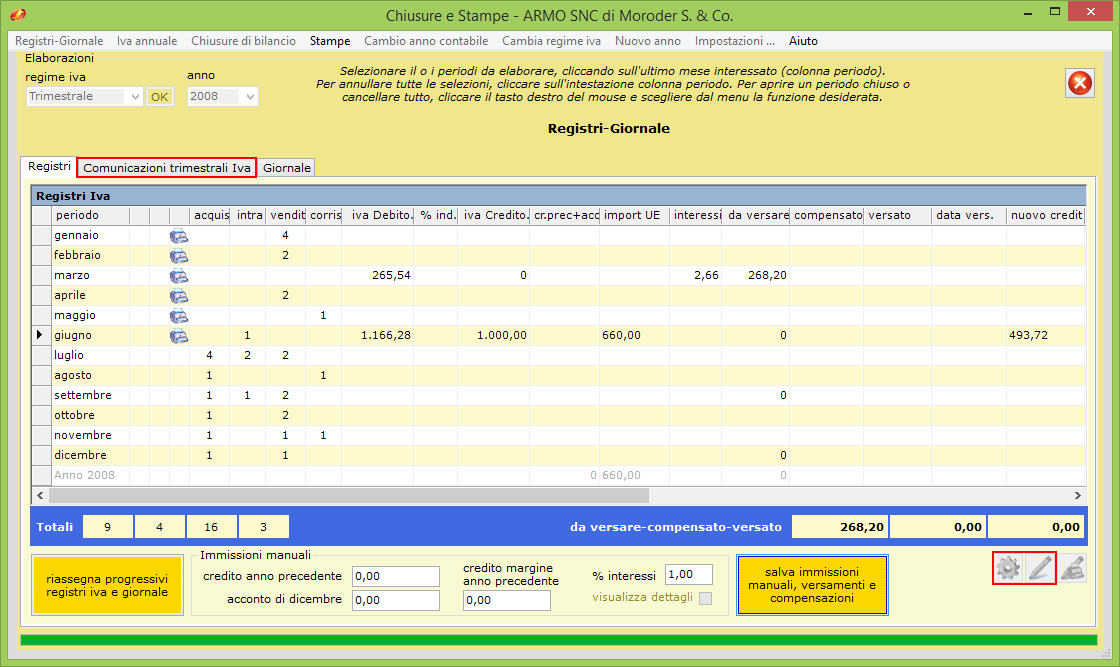Image resolution: width=1120 pixels, height=667 pixels.
Task: Toggle the visualizza dettagli checkbox
Action: [x=706, y=598]
